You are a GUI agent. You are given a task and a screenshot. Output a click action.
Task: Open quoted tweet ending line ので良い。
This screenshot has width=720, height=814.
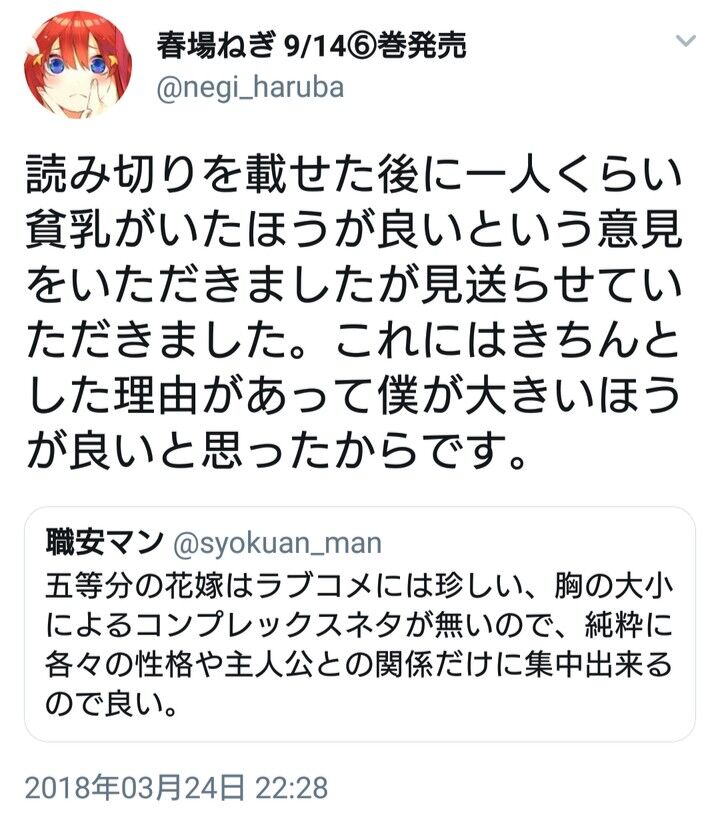pos(112,704)
